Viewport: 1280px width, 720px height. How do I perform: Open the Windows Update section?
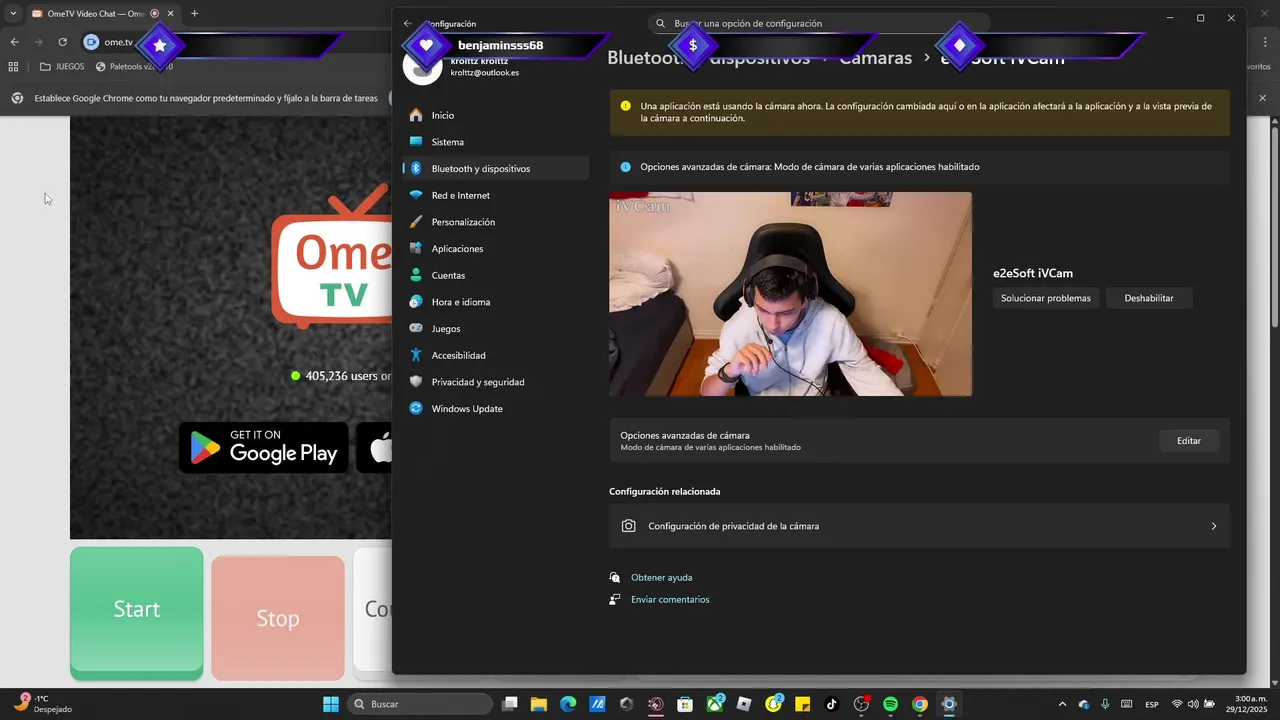pos(496,408)
